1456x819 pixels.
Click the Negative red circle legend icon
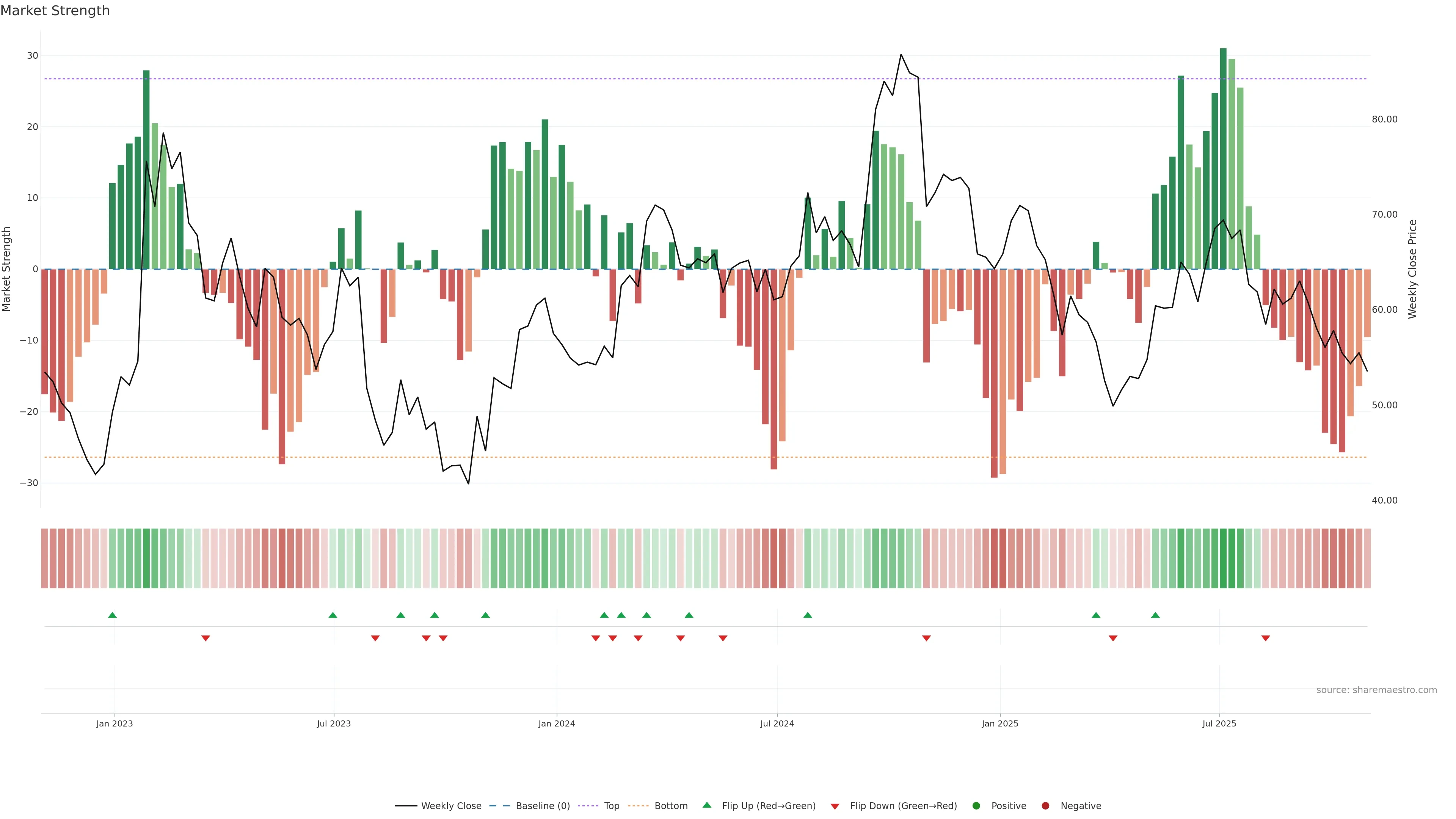pyautogui.click(x=1045, y=806)
